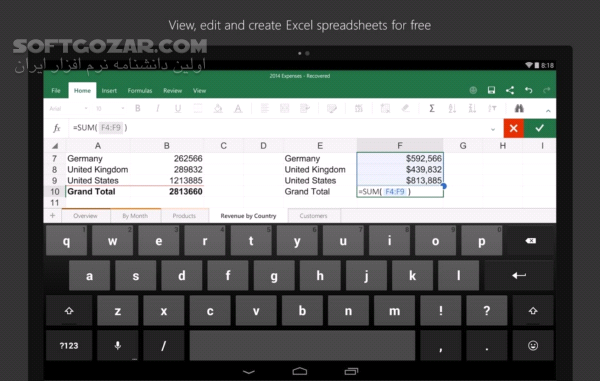The width and height of the screenshot is (600, 381).
Task: Tap the microphone voice input key
Action: (117, 346)
